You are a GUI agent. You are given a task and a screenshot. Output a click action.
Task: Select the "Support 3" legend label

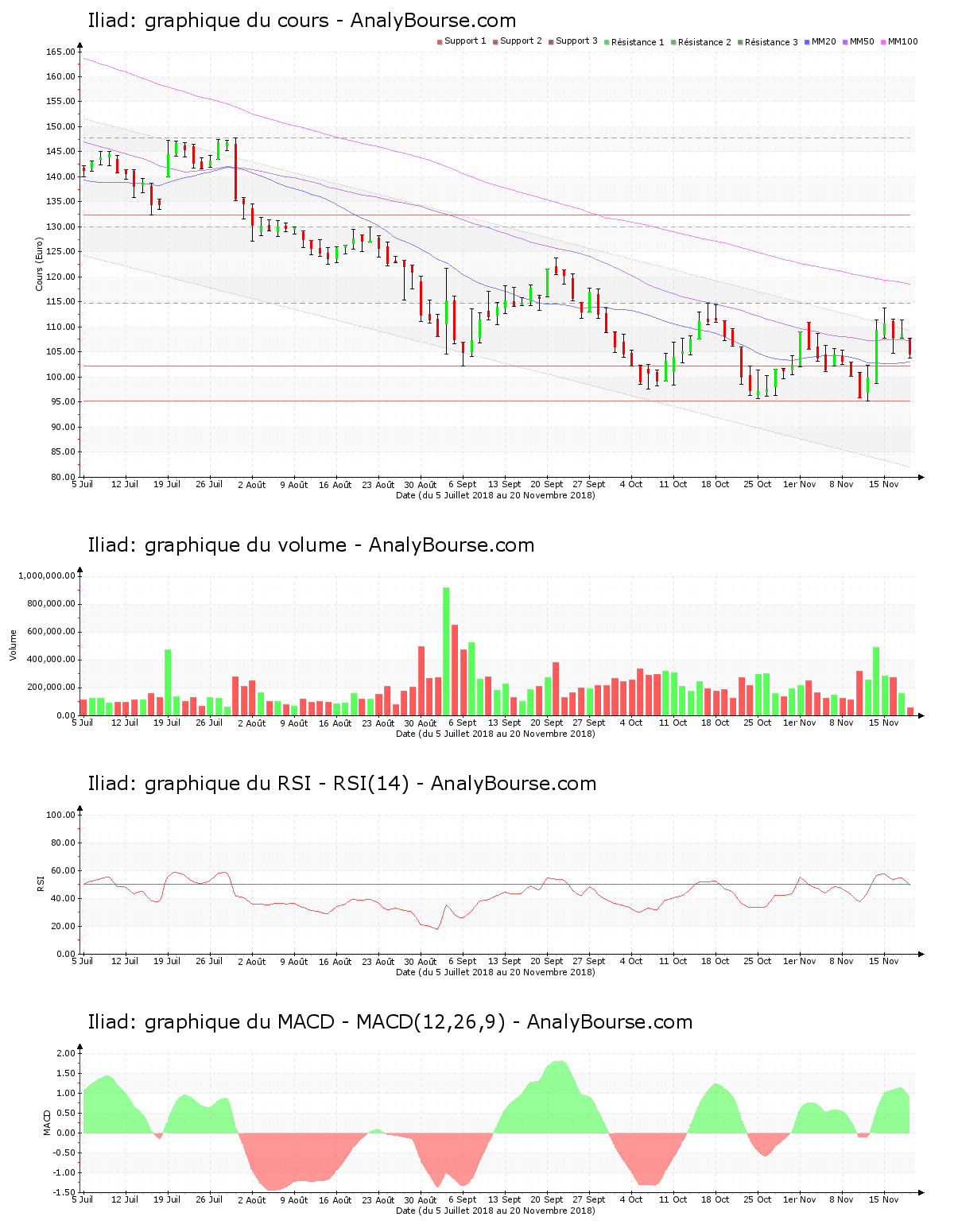tap(576, 41)
